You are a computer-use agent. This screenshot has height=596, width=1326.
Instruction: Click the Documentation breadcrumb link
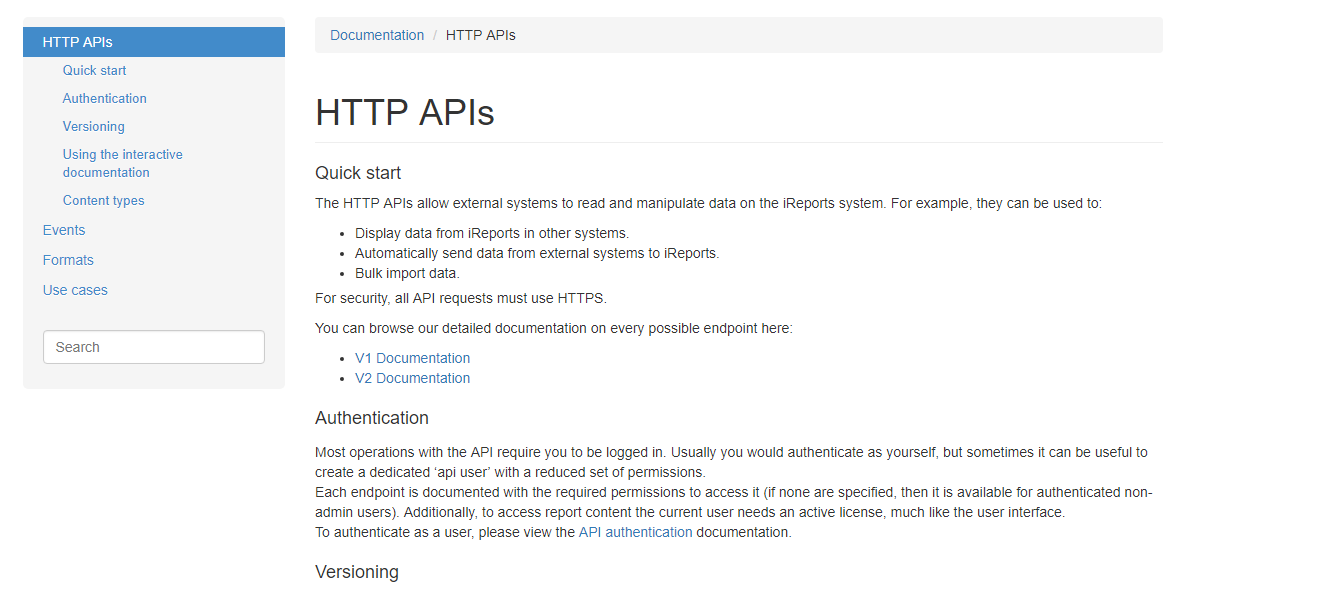tap(377, 35)
